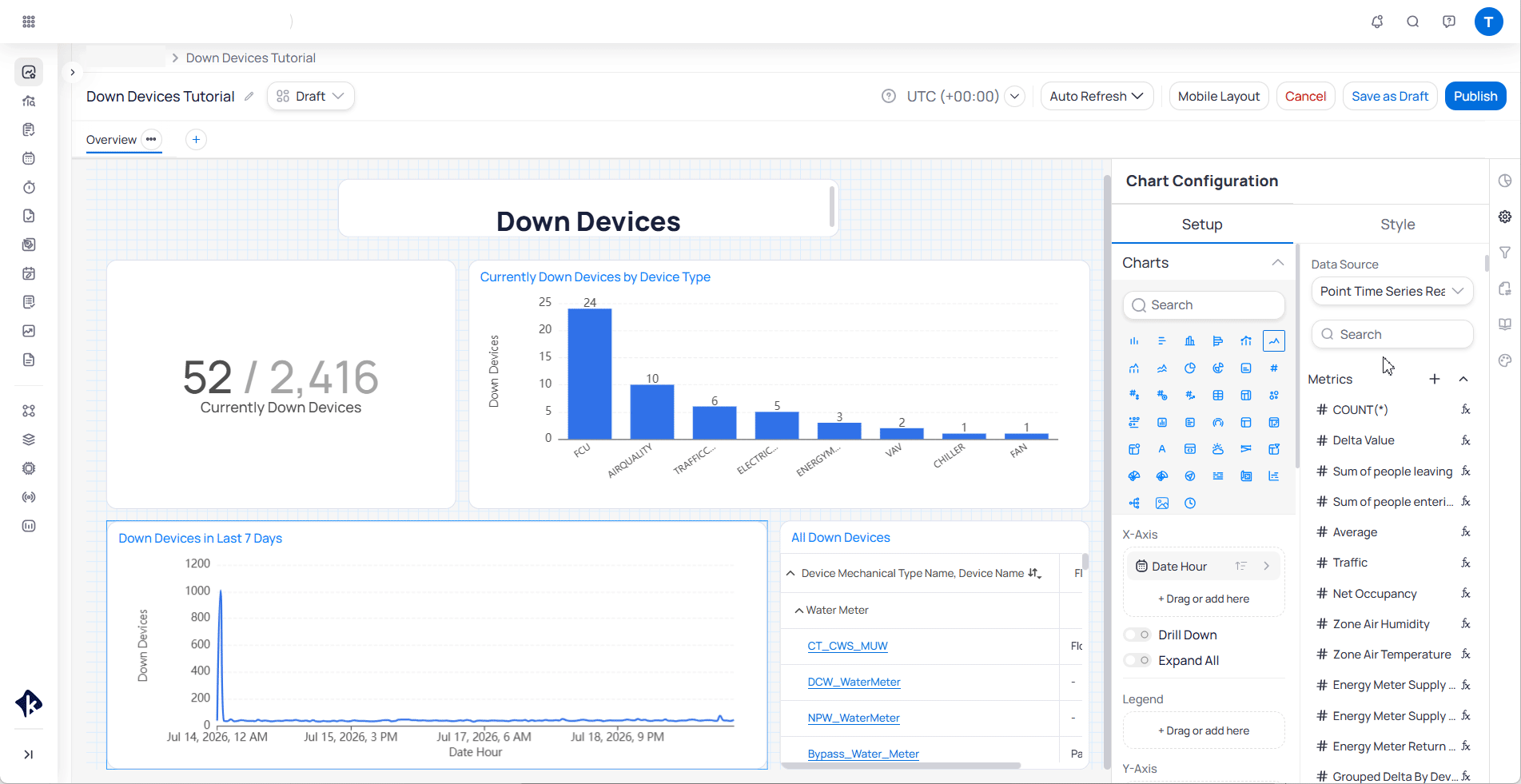Click the dashboard canvas vertical scrollbar
The image size is (1521, 784).
1107,470
